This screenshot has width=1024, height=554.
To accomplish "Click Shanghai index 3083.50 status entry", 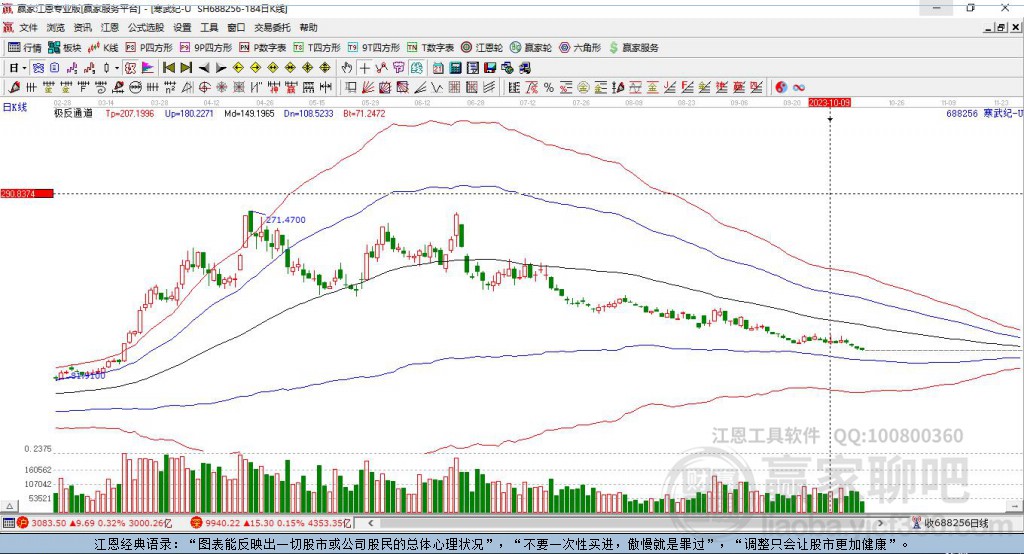I will coord(97,523).
